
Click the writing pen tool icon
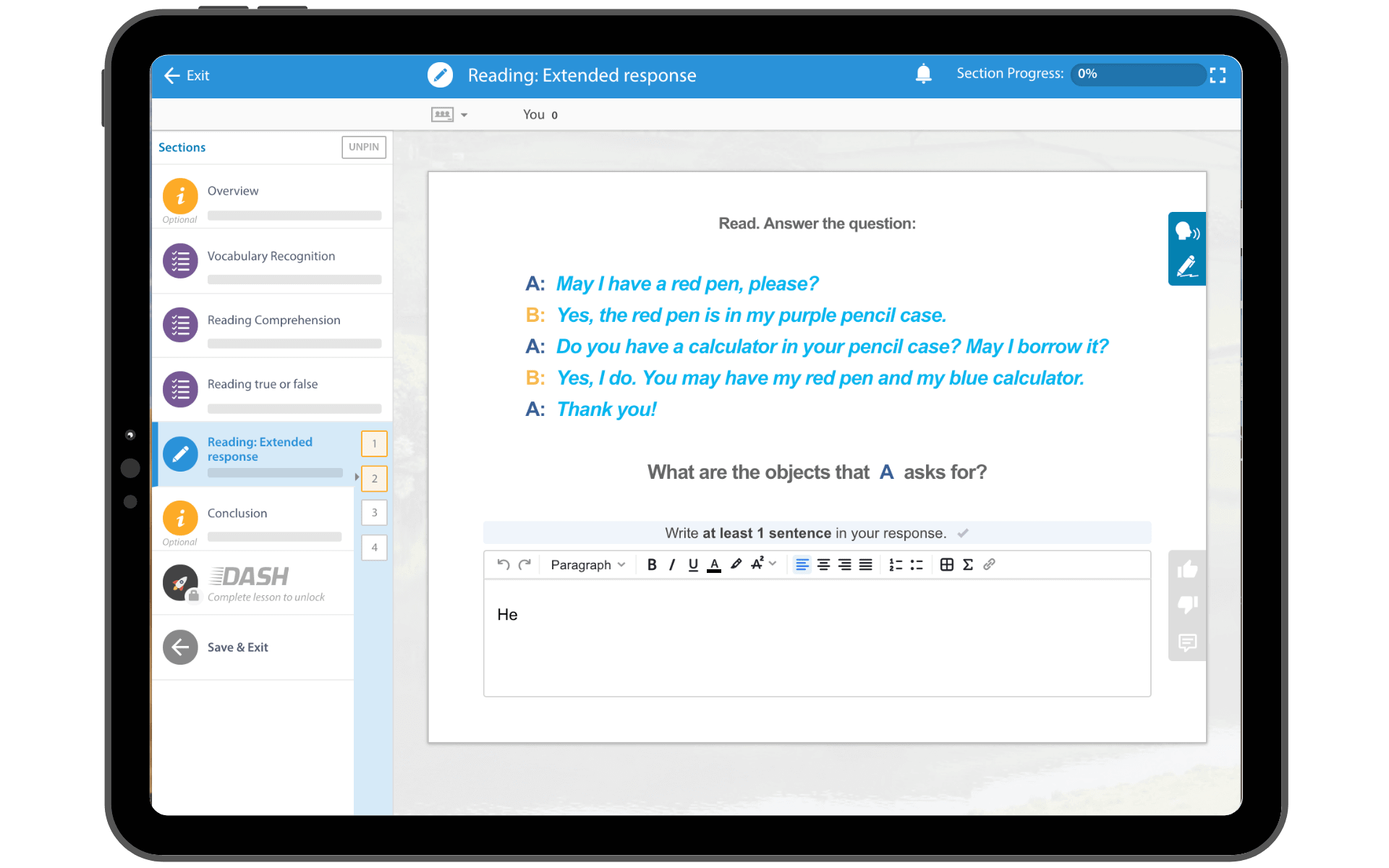click(x=1187, y=266)
